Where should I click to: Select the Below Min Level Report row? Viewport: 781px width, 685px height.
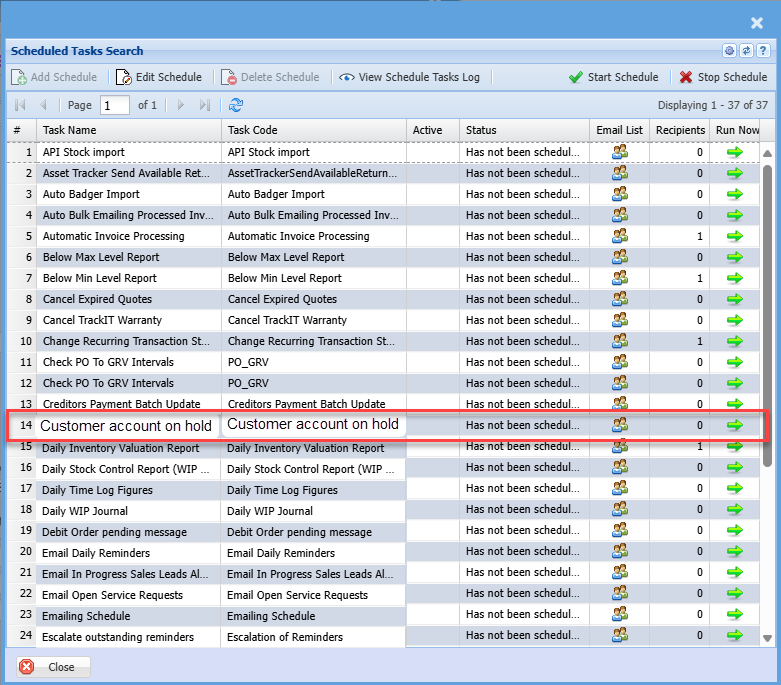[130, 278]
